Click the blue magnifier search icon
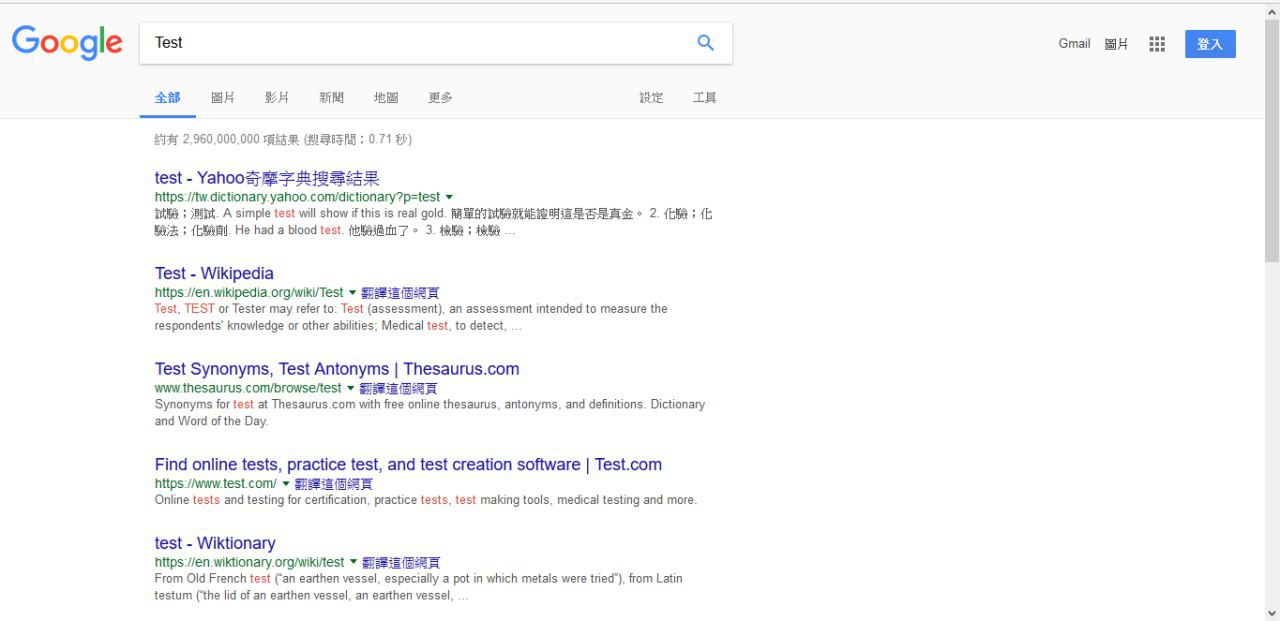 click(705, 43)
